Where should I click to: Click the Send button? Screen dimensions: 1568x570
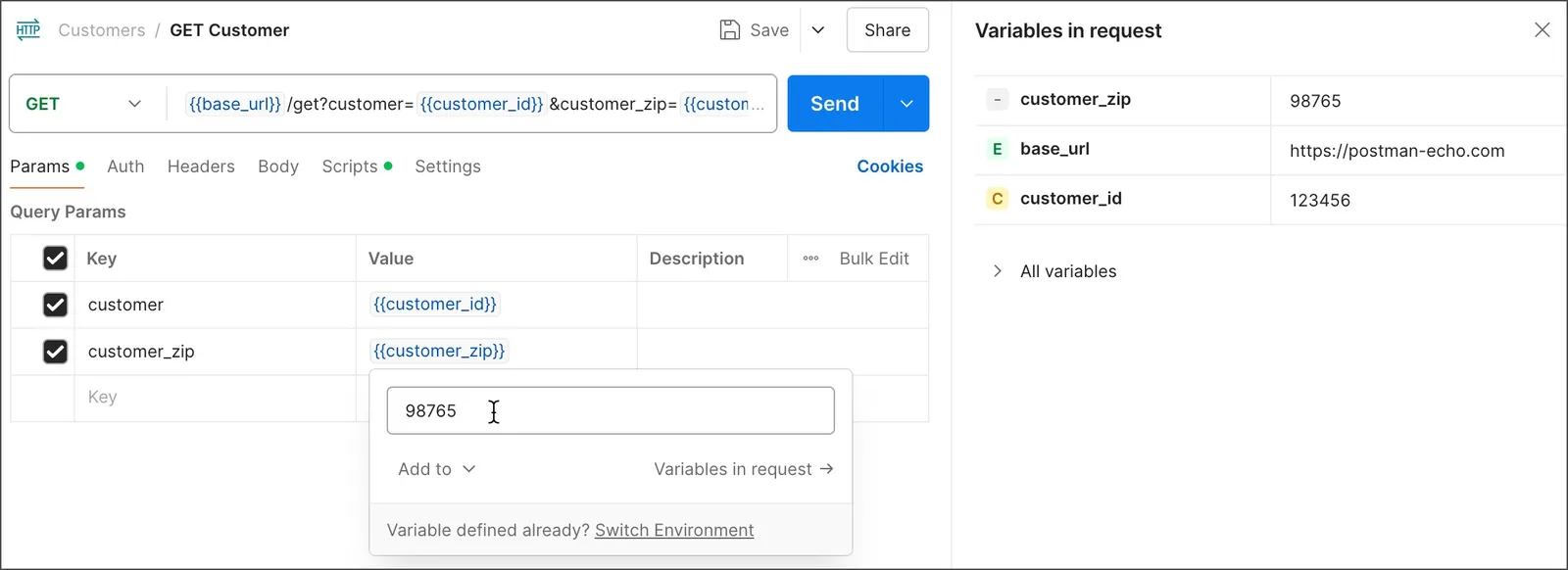point(835,104)
